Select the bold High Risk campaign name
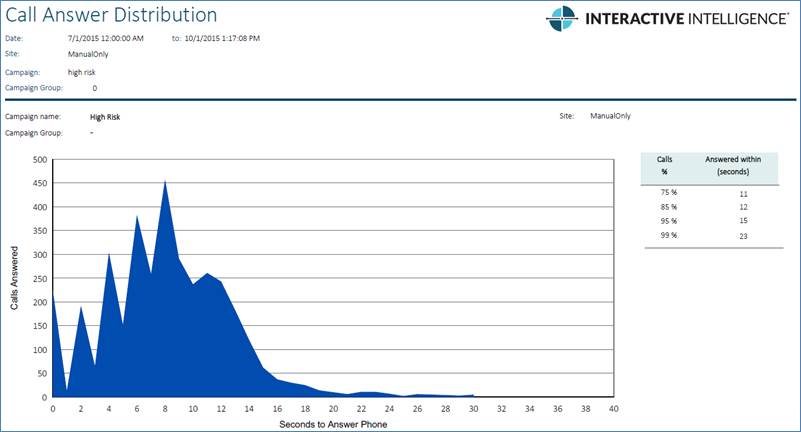 [x=105, y=116]
